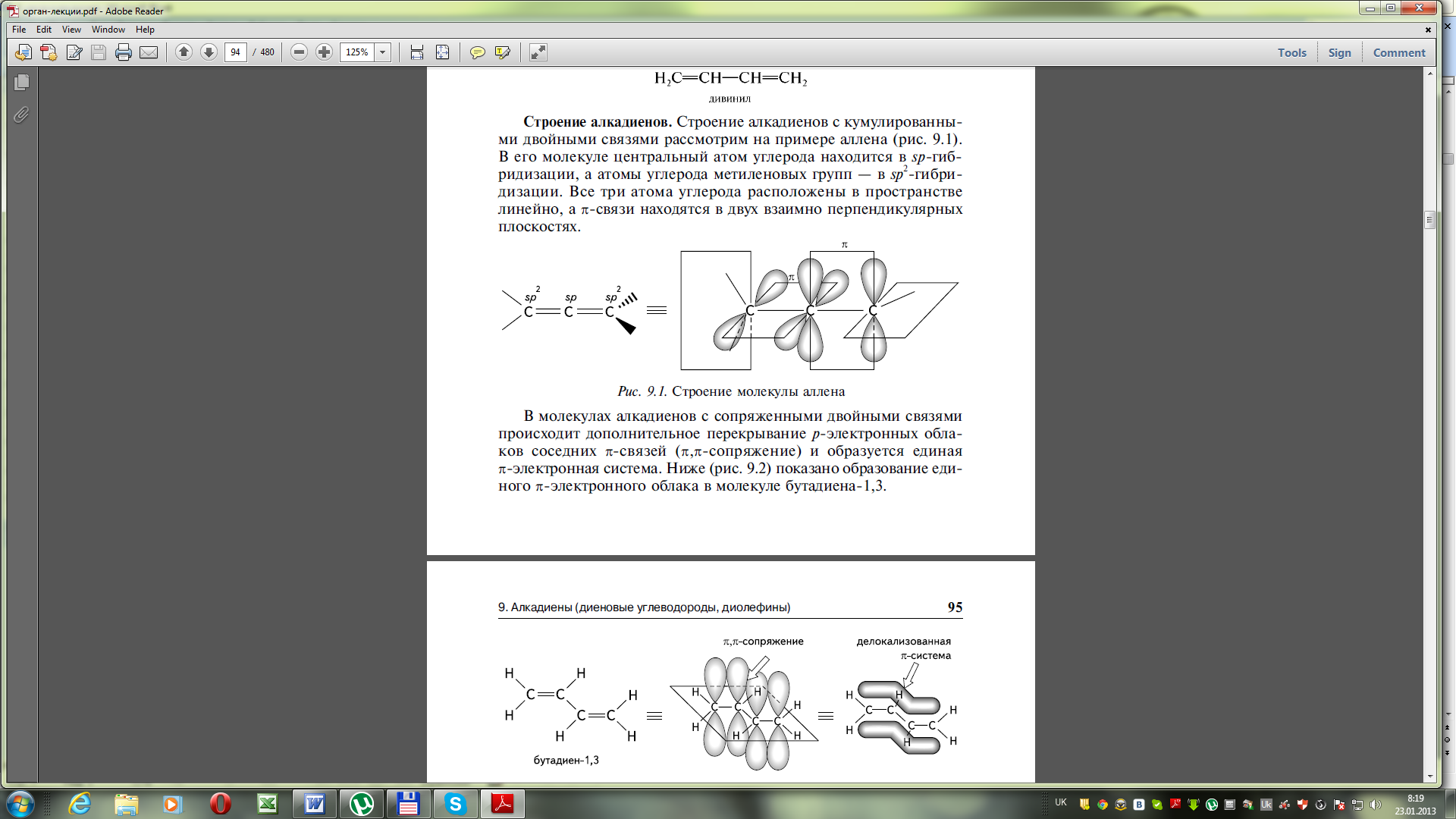Viewport: 1456px width, 819px height.
Task: Click the floppy disk taskbar app
Action: coord(409,804)
